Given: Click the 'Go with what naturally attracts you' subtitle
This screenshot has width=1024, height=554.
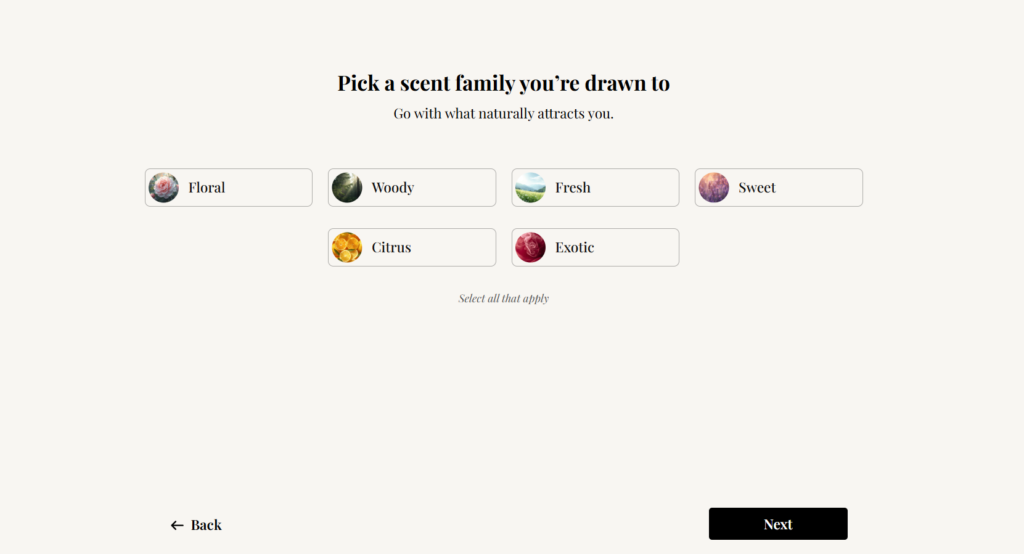Looking at the screenshot, I should [504, 114].
